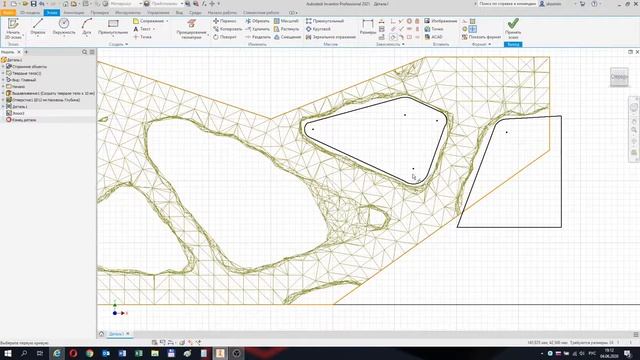Screen dimensions: 640x360
Task: Select the Move (Перенос) tool
Action: pyautogui.click(x=224, y=21)
